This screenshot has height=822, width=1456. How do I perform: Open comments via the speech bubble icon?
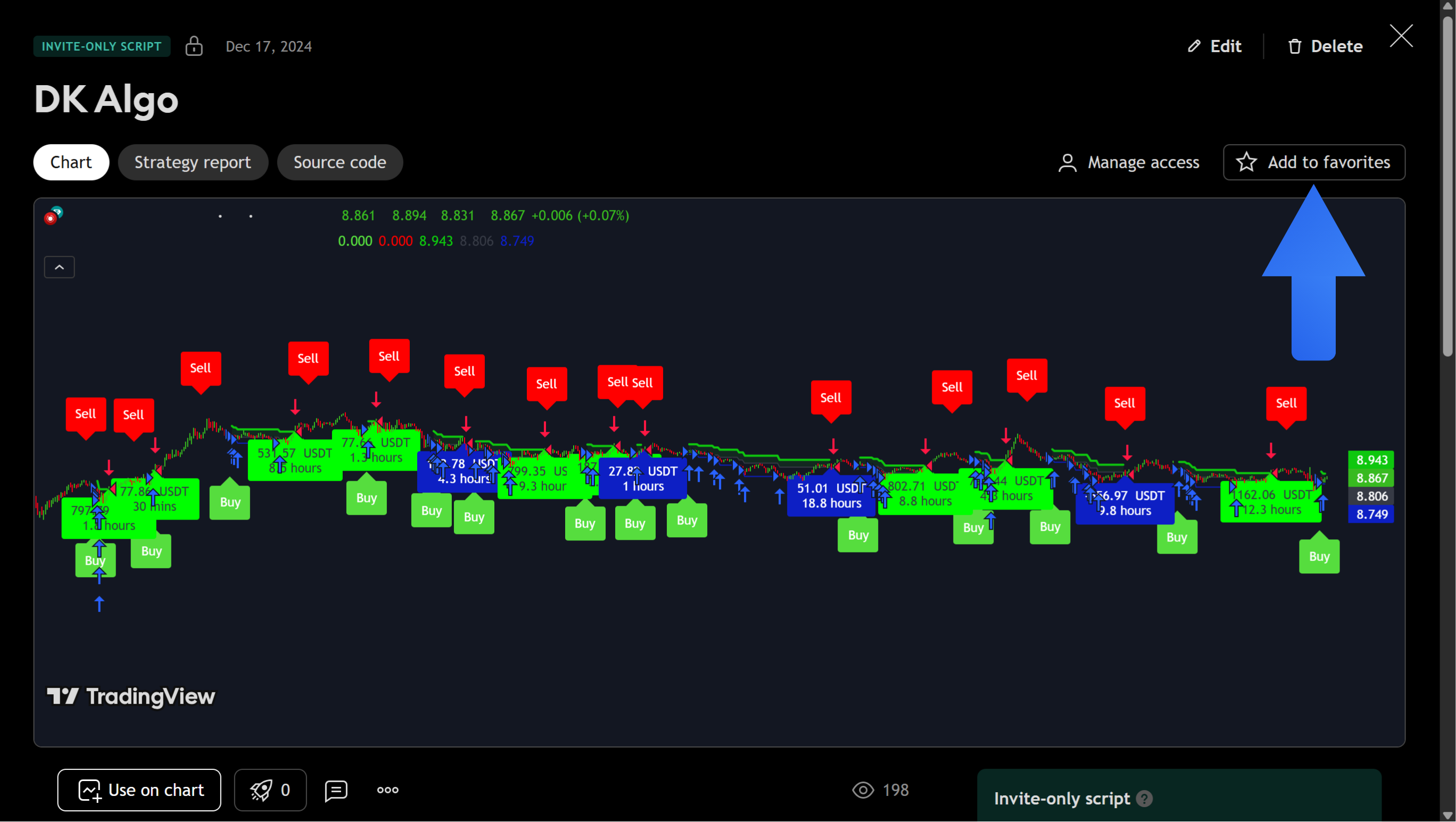tap(336, 791)
